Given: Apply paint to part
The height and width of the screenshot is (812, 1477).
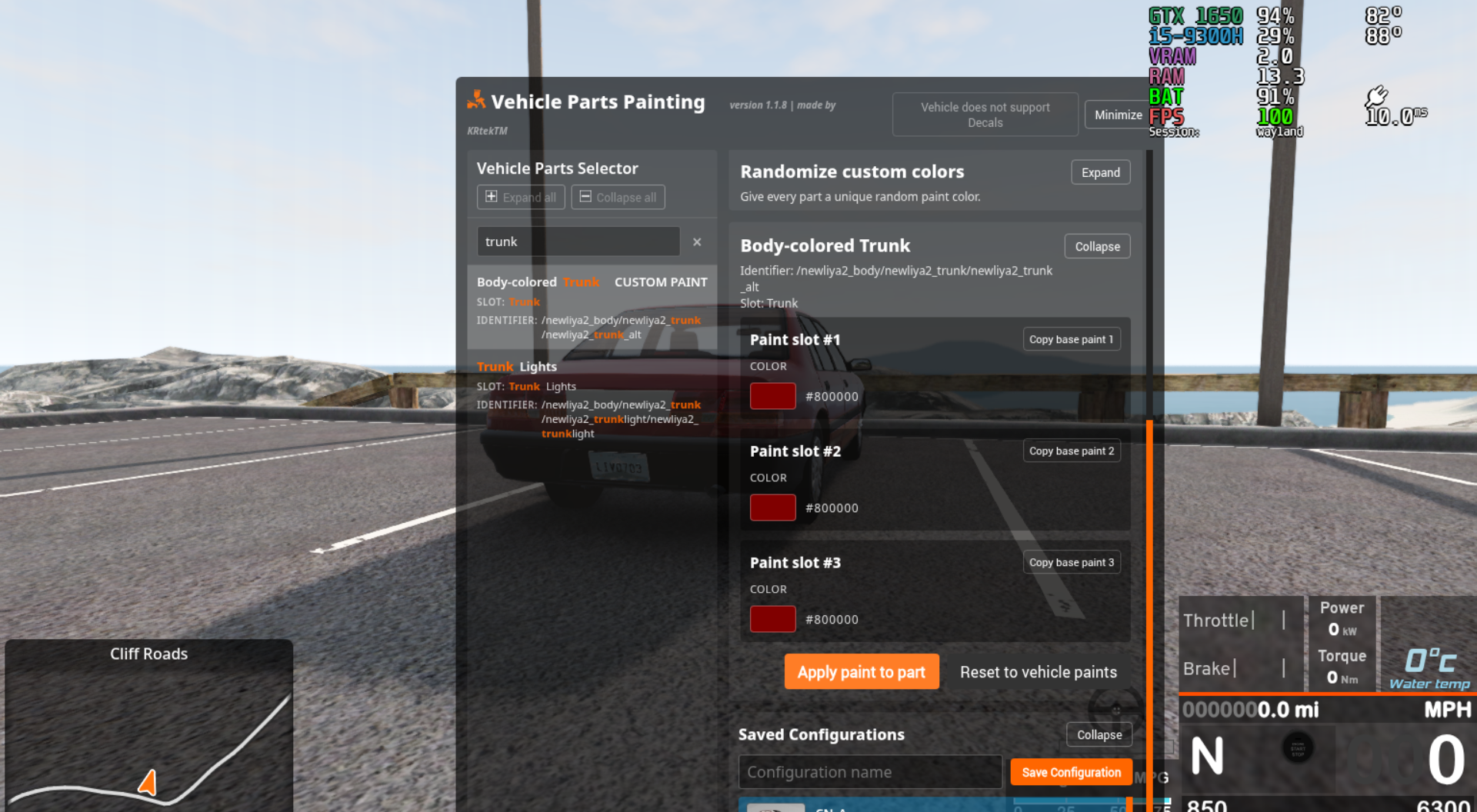Looking at the screenshot, I should click(862, 672).
